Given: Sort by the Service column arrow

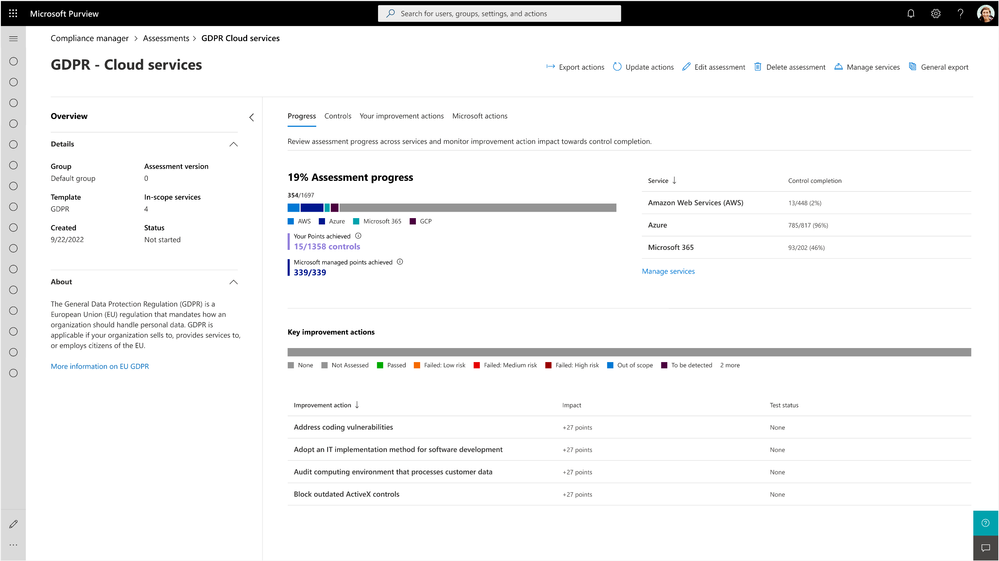Looking at the screenshot, I should [674, 181].
